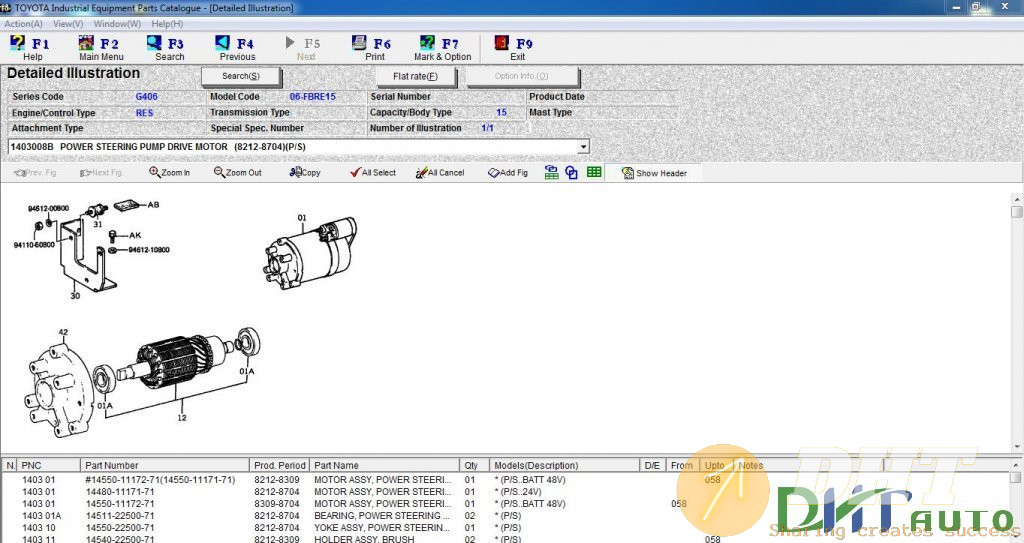Click the D/E column header

(652, 465)
